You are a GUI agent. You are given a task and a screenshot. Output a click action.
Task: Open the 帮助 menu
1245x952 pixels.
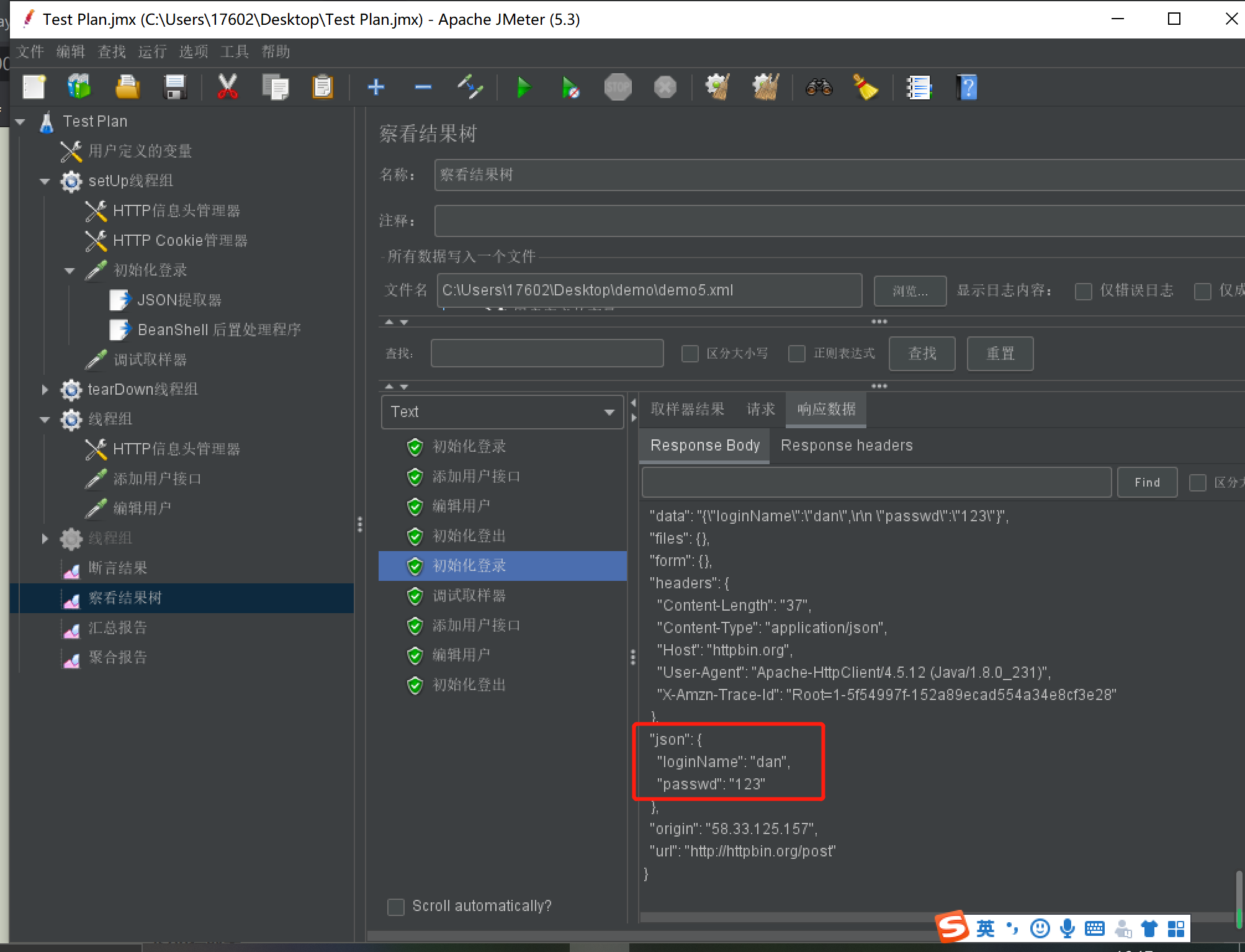point(276,52)
